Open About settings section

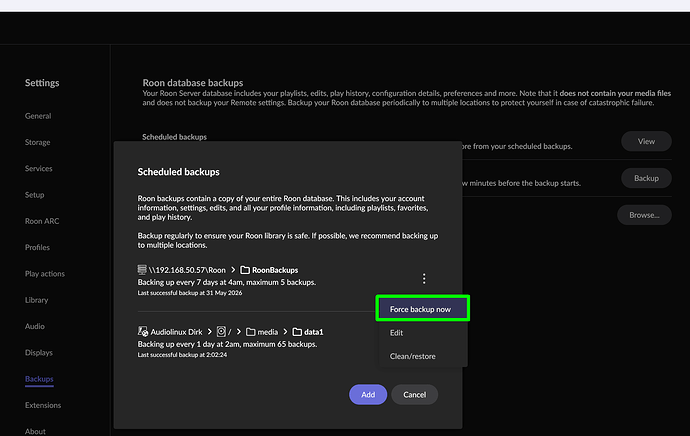[35, 431]
